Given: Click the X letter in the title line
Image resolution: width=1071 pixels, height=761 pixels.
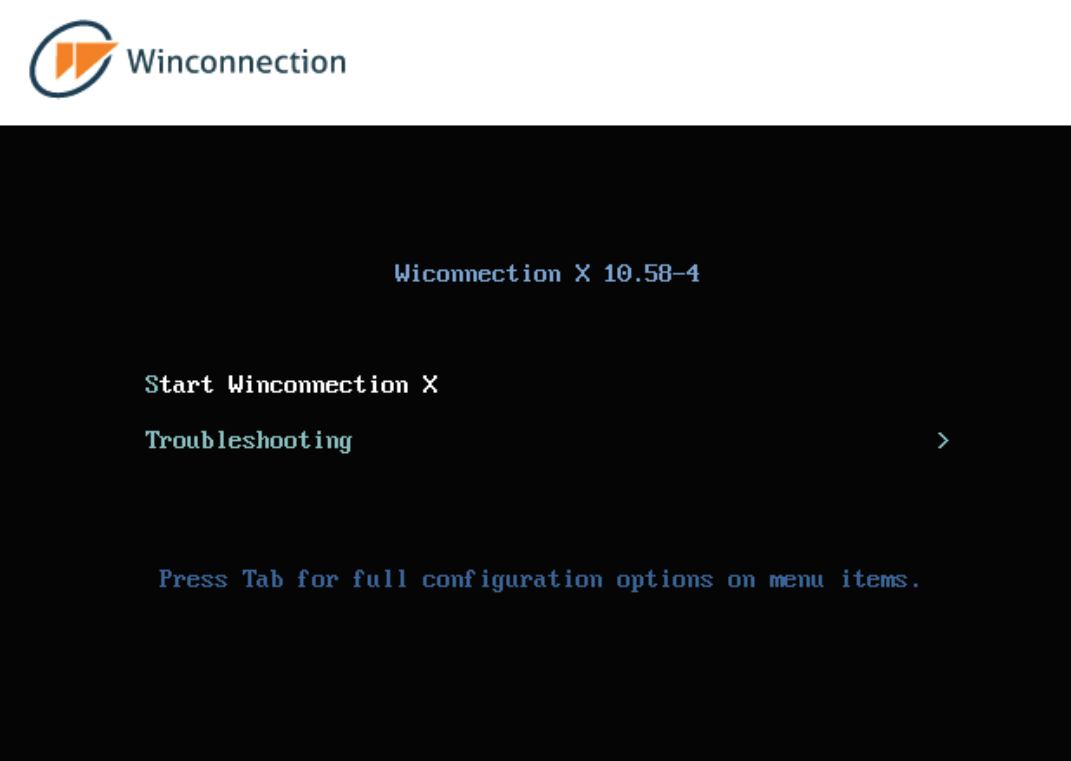Looking at the screenshot, I should click(x=582, y=274).
